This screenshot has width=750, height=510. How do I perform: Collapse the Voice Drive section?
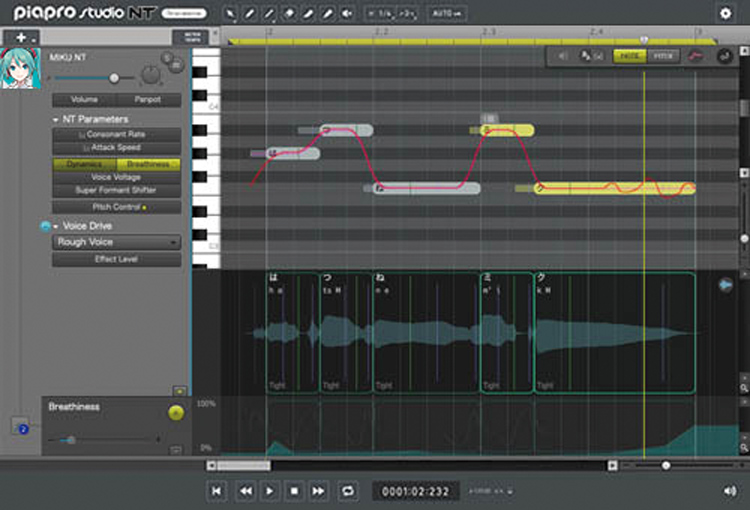coord(56,226)
